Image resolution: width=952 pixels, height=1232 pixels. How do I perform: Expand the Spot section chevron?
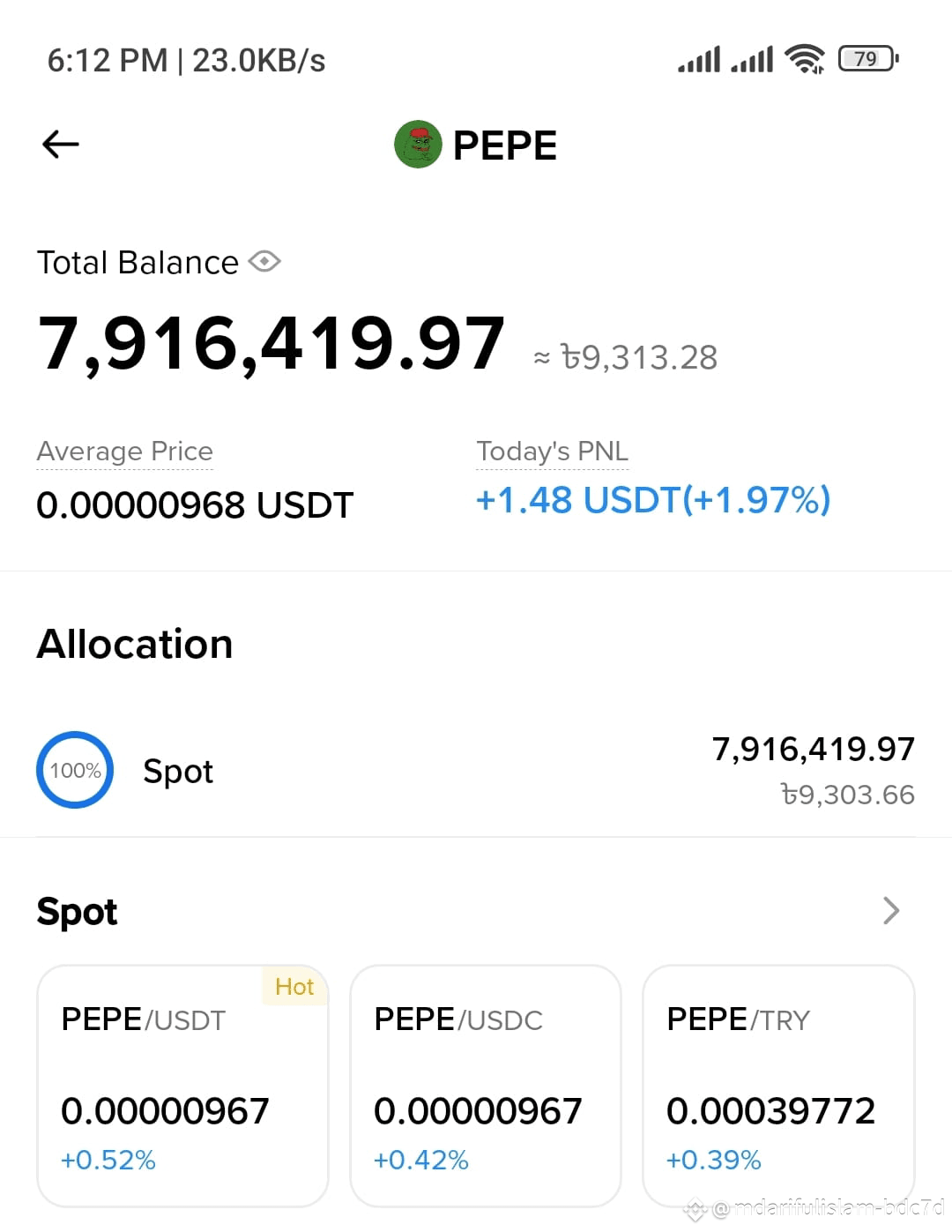click(891, 910)
